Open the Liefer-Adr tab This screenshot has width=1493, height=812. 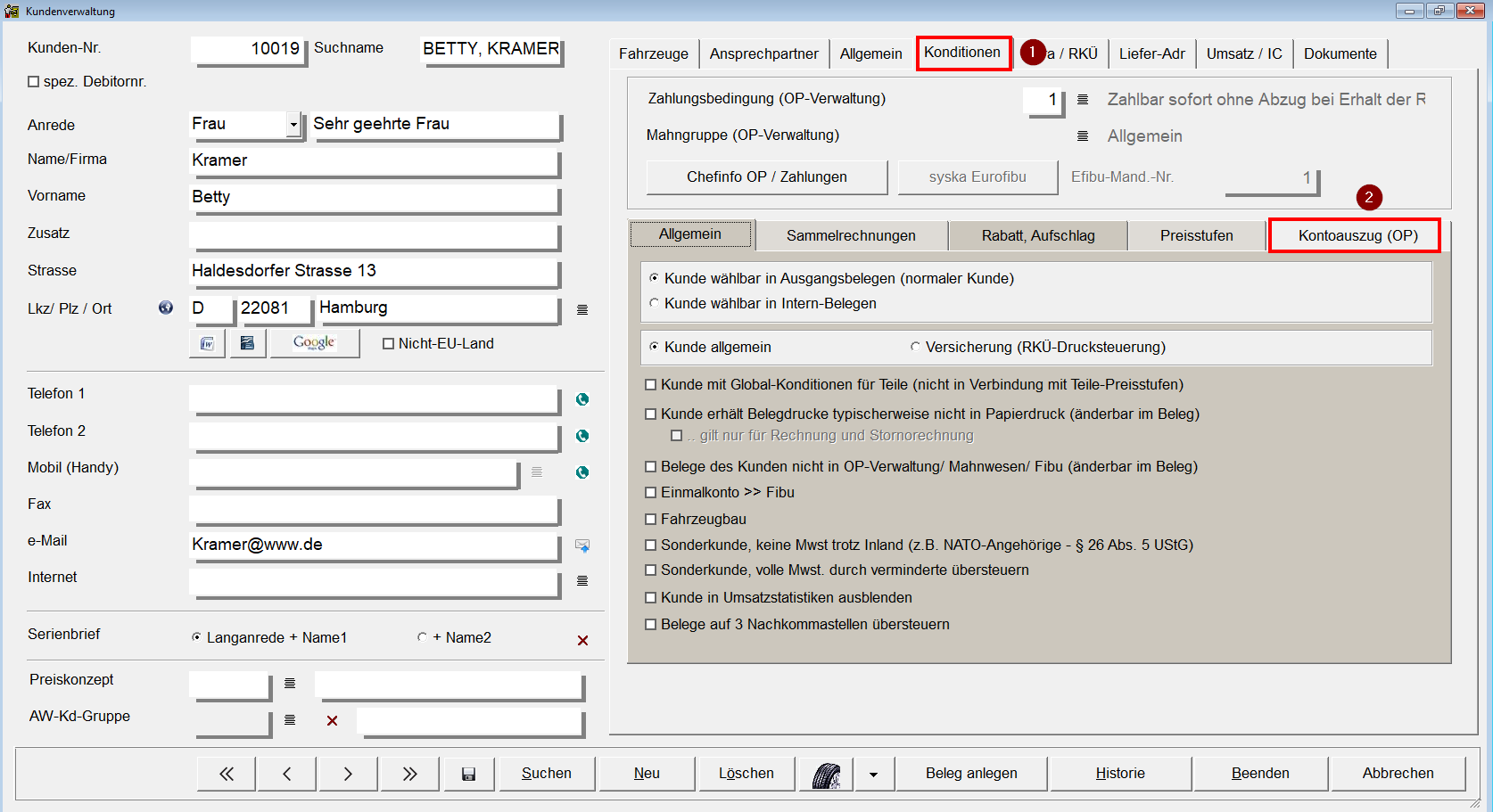tap(1152, 53)
